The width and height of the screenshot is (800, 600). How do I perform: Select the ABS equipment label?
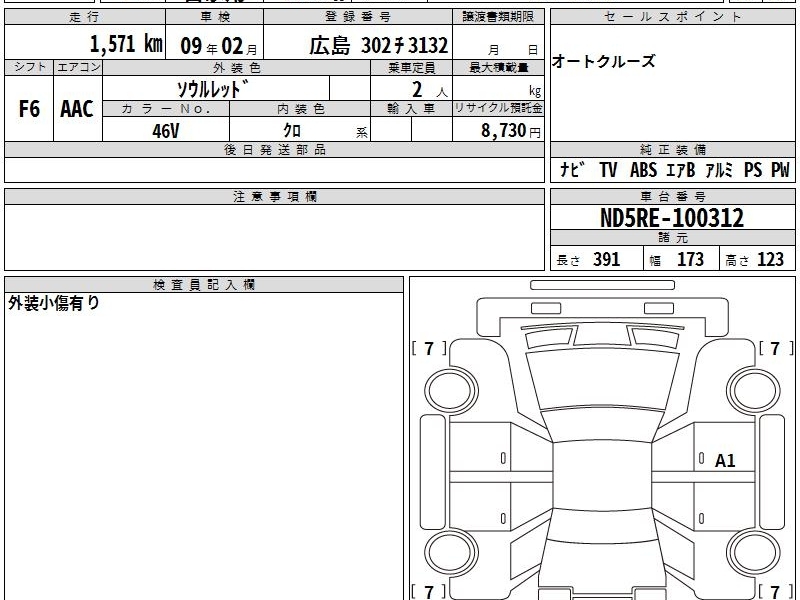pyautogui.click(x=643, y=169)
